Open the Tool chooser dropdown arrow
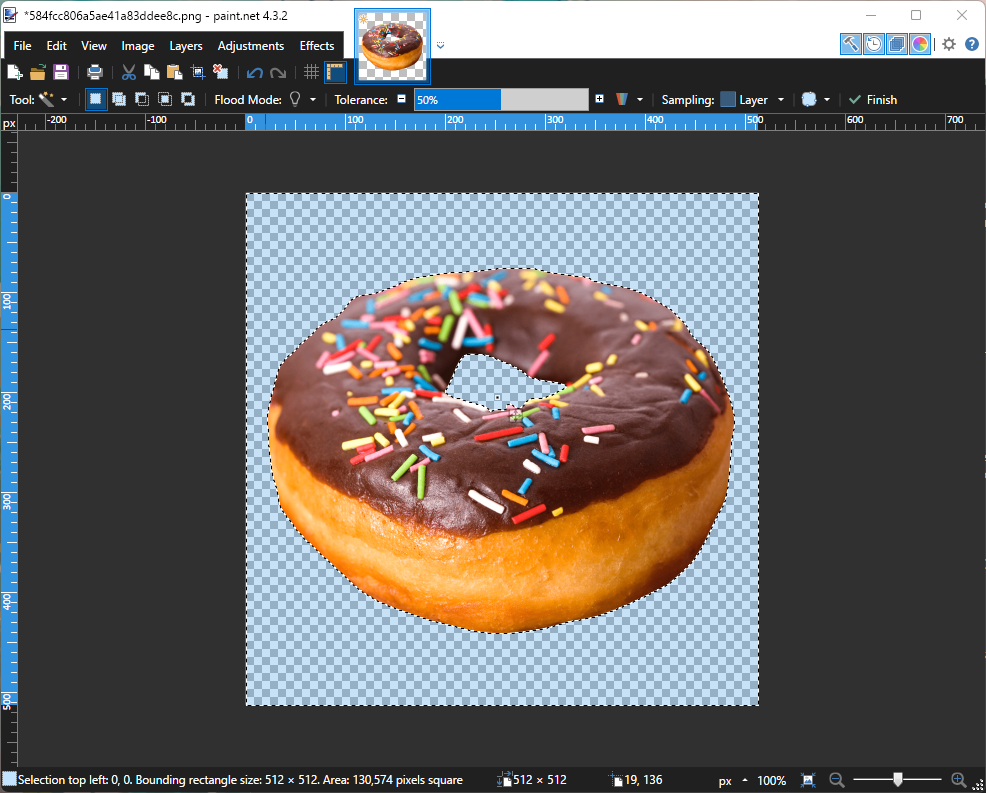This screenshot has width=986, height=793. coord(64,100)
